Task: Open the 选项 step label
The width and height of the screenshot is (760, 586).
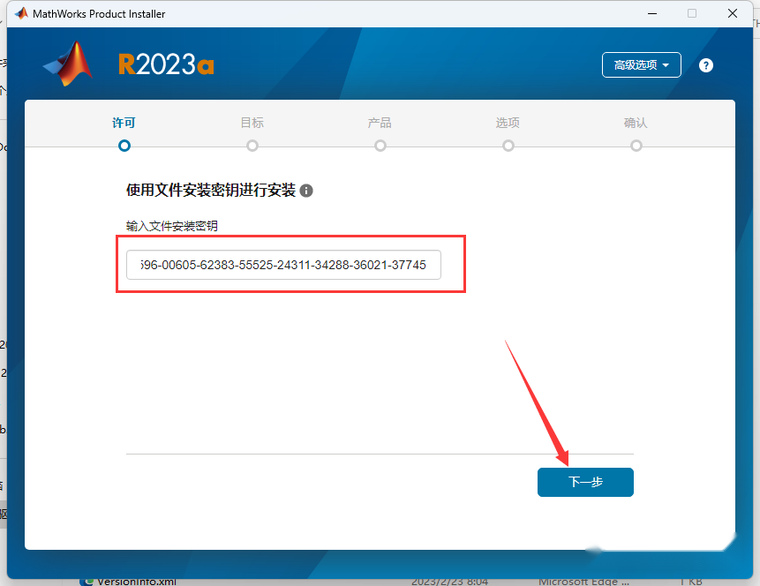Action: [508, 123]
